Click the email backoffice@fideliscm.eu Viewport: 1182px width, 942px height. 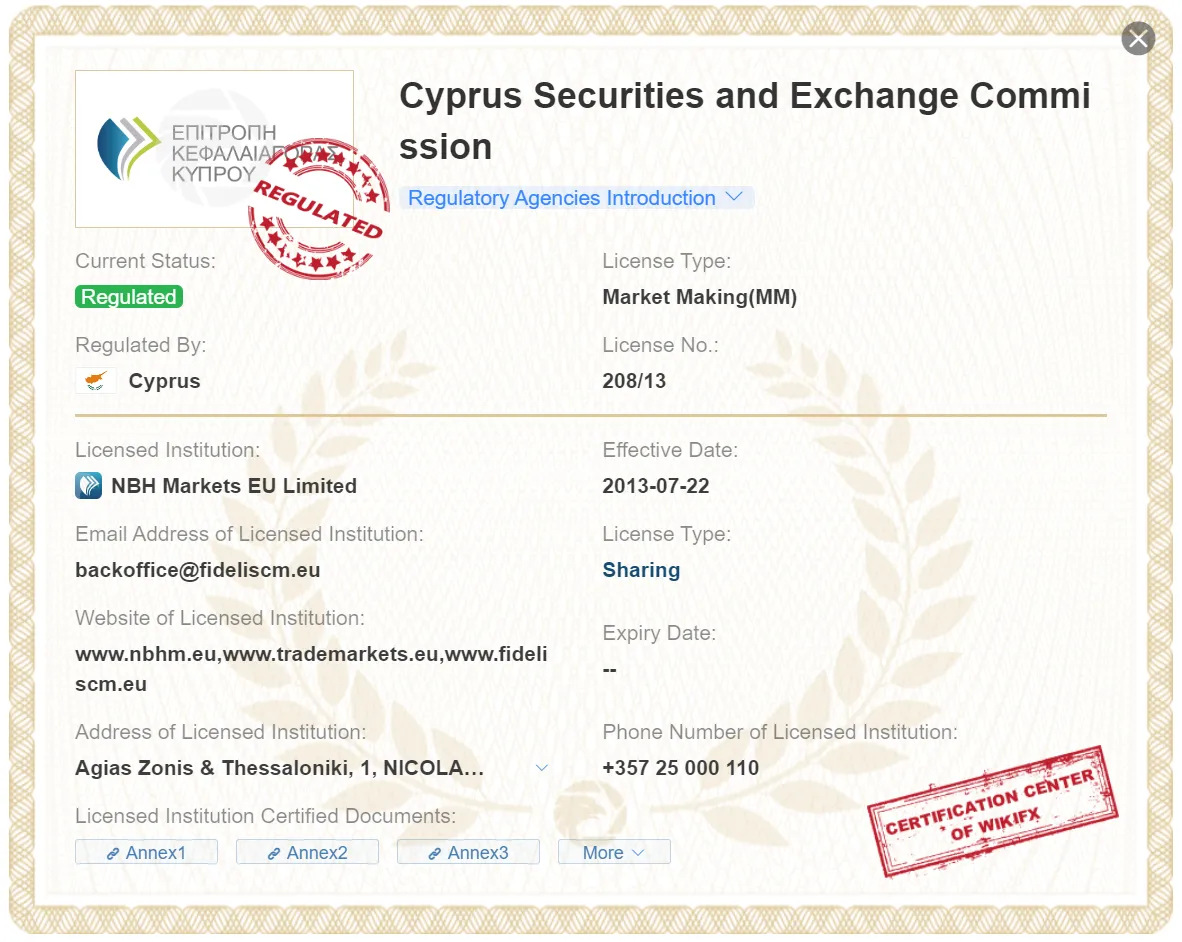pyautogui.click(x=198, y=570)
